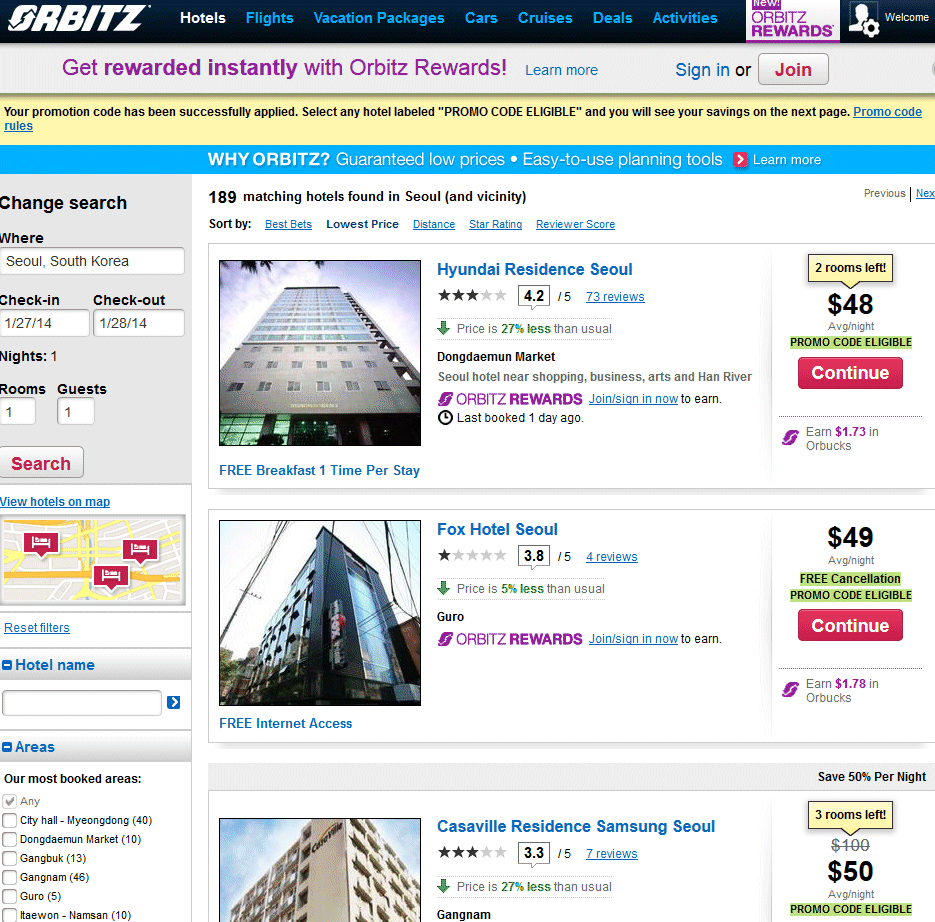Go to the Flights tab
The image size is (935, 922).
[269, 18]
